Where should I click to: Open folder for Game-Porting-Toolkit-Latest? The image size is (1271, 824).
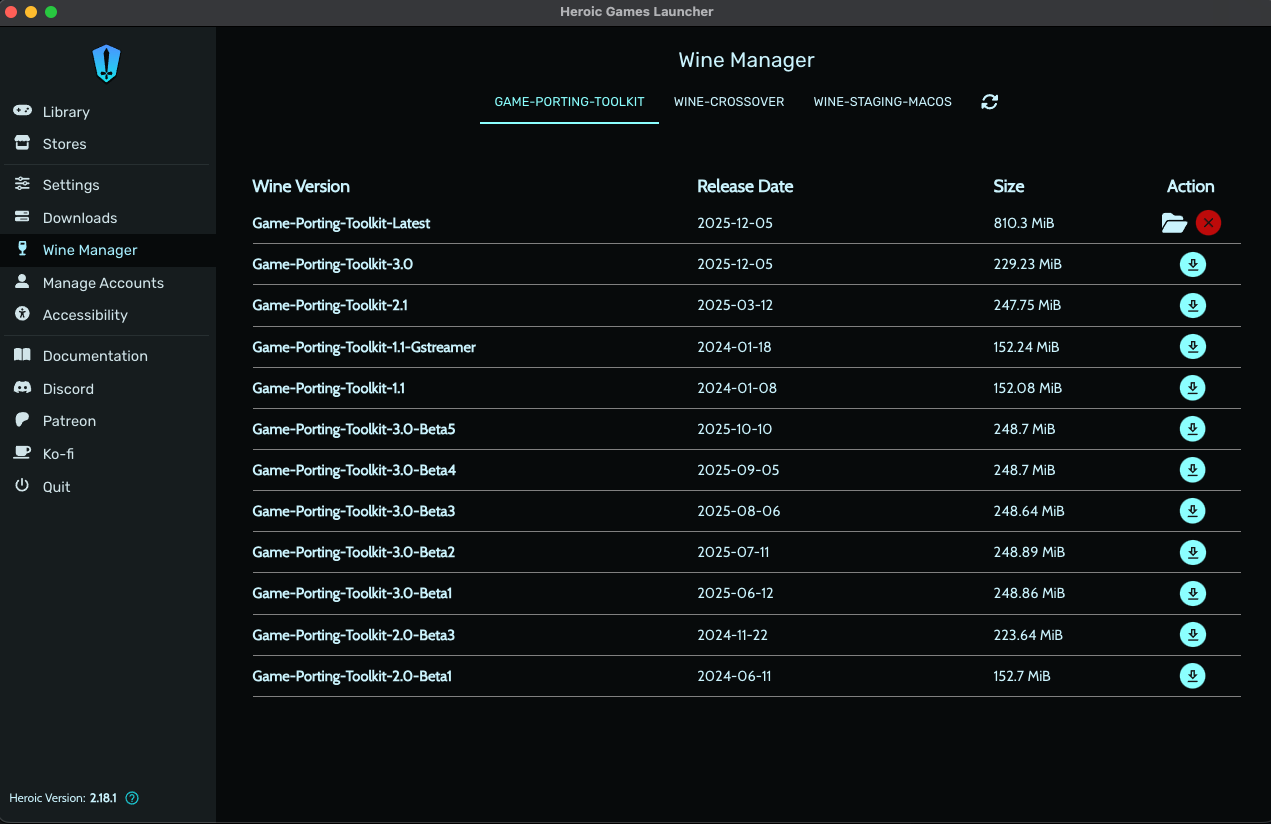[x=1174, y=223]
